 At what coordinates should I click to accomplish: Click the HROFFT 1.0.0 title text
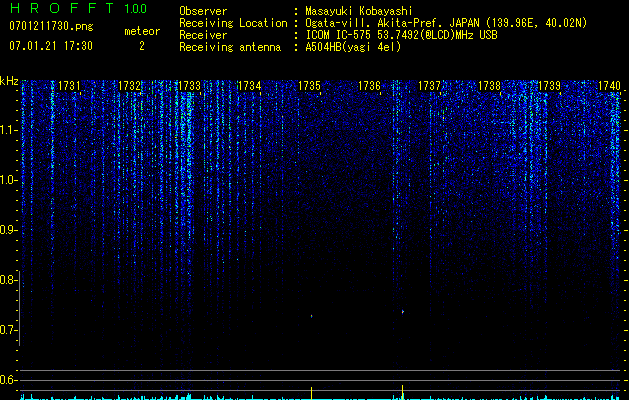(x=78, y=8)
